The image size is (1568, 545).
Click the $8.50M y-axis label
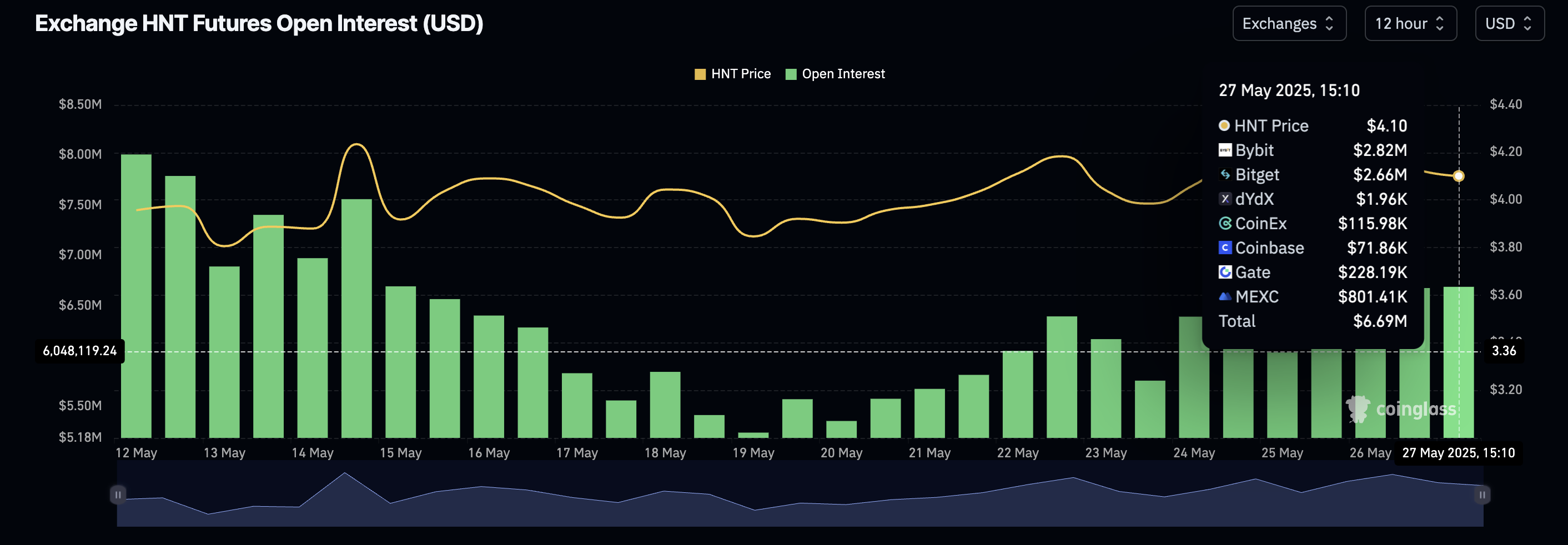click(x=80, y=104)
